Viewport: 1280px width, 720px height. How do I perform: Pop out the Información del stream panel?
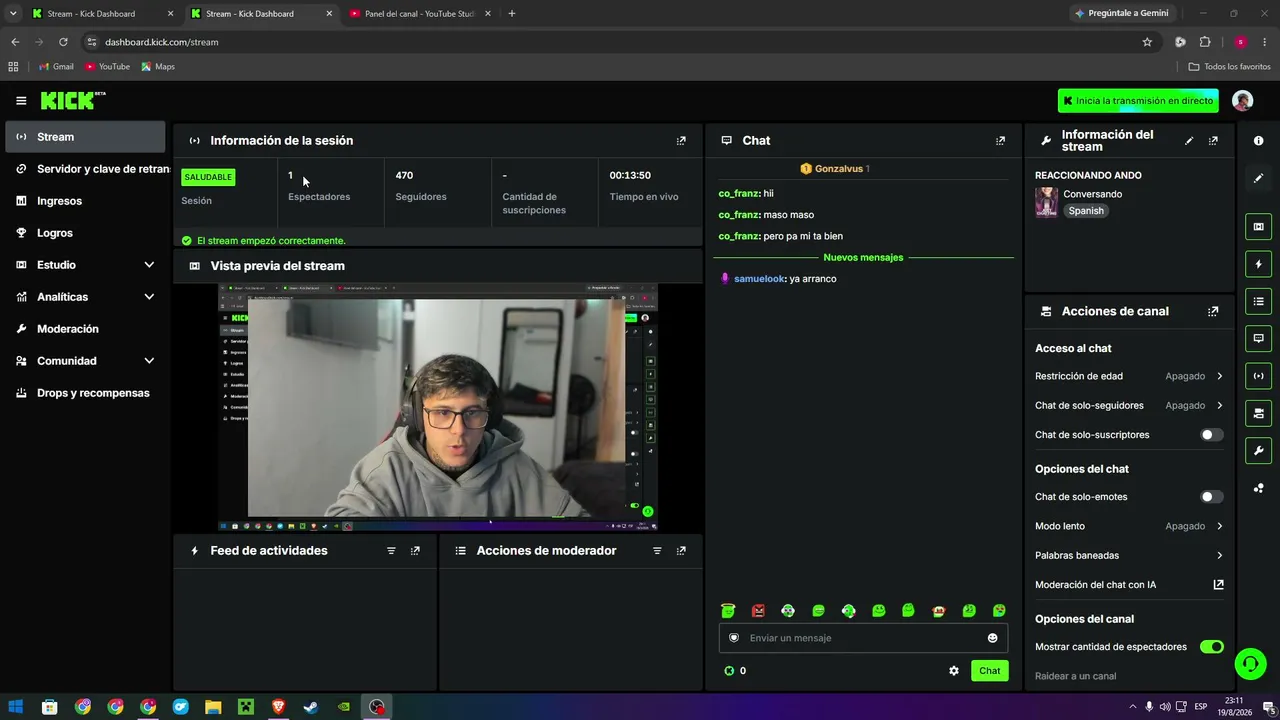(1213, 141)
